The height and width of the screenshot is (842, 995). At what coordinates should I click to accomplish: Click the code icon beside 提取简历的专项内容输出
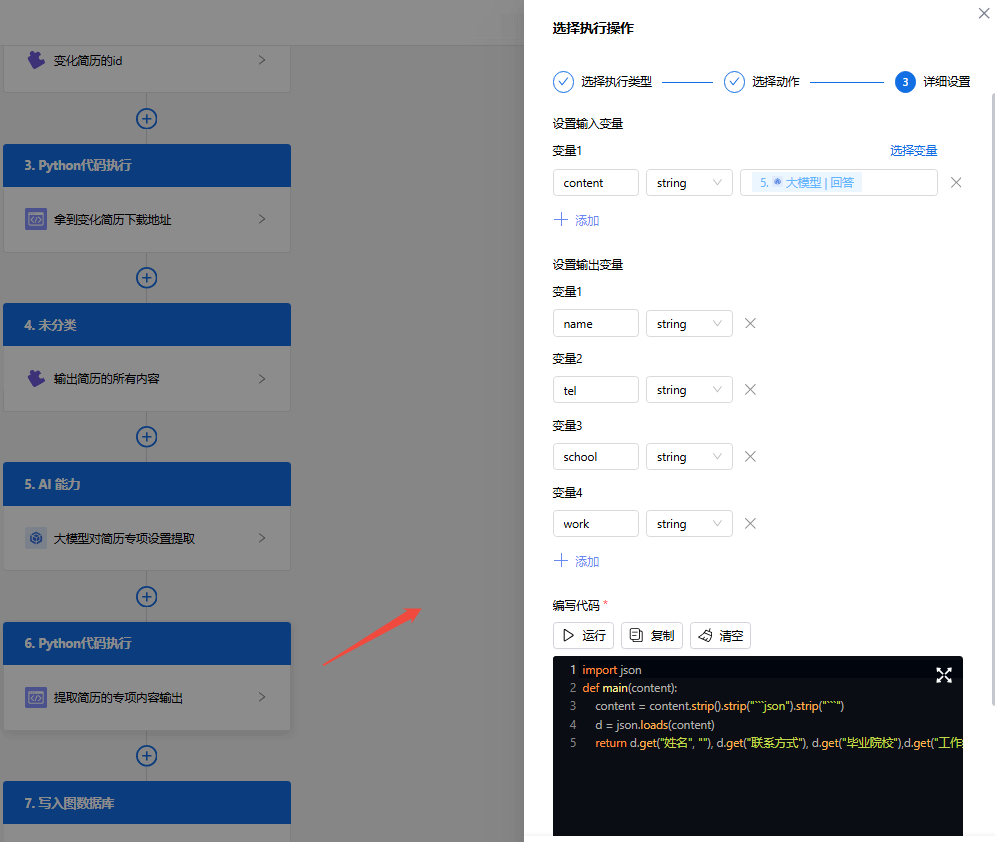[36, 697]
